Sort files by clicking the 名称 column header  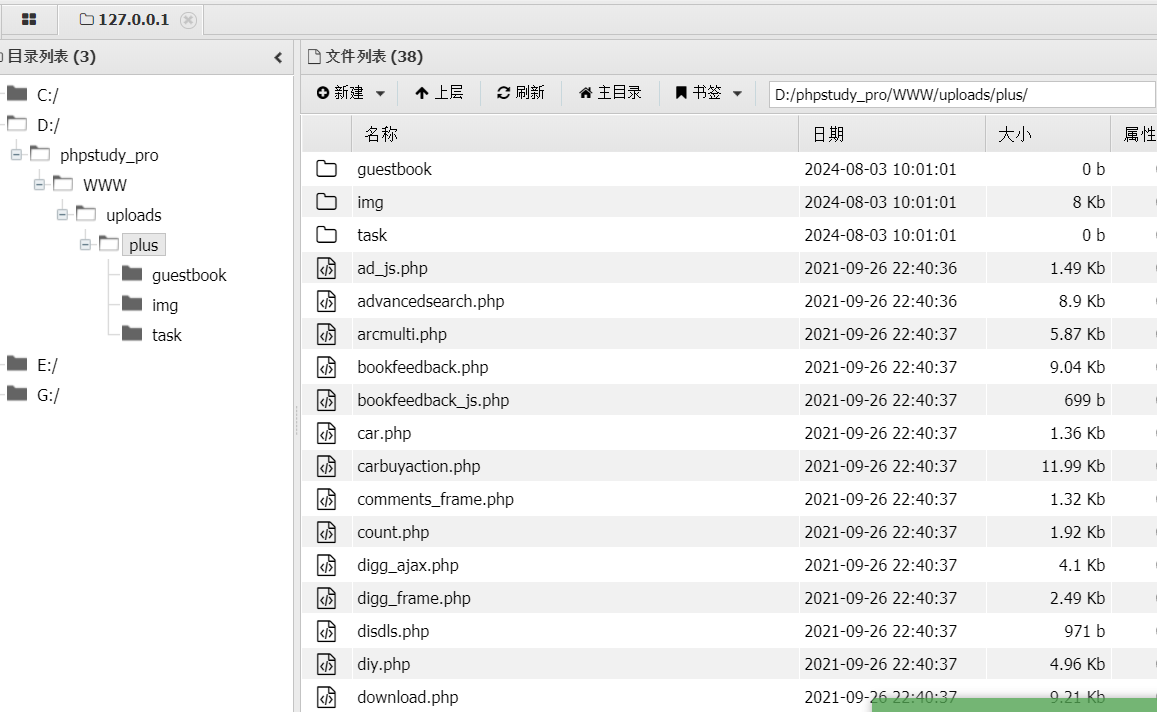pyautogui.click(x=378, y=133)
